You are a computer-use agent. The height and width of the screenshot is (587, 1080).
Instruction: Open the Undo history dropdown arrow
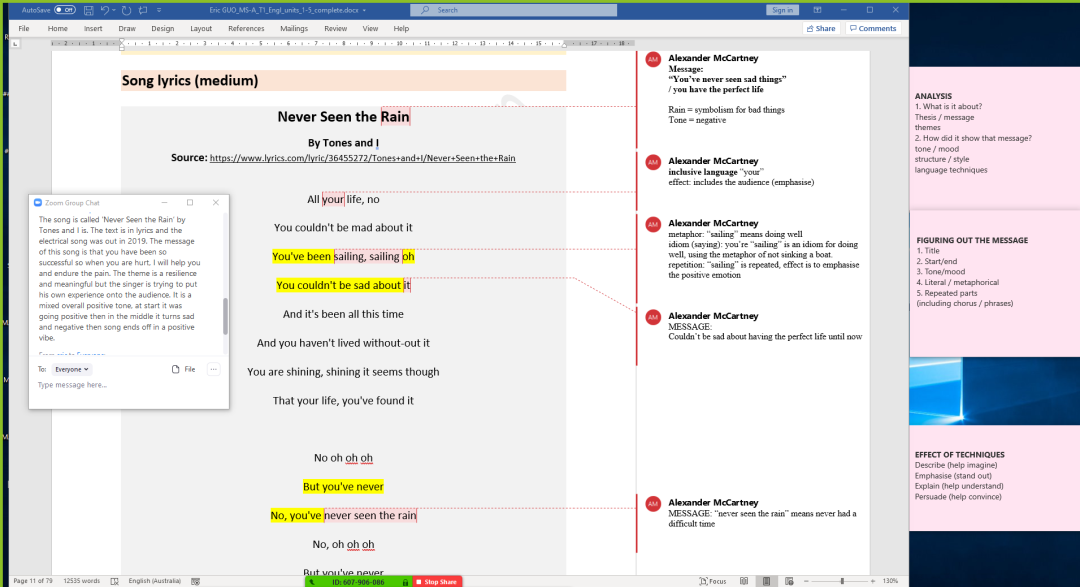tap(114, 10)
